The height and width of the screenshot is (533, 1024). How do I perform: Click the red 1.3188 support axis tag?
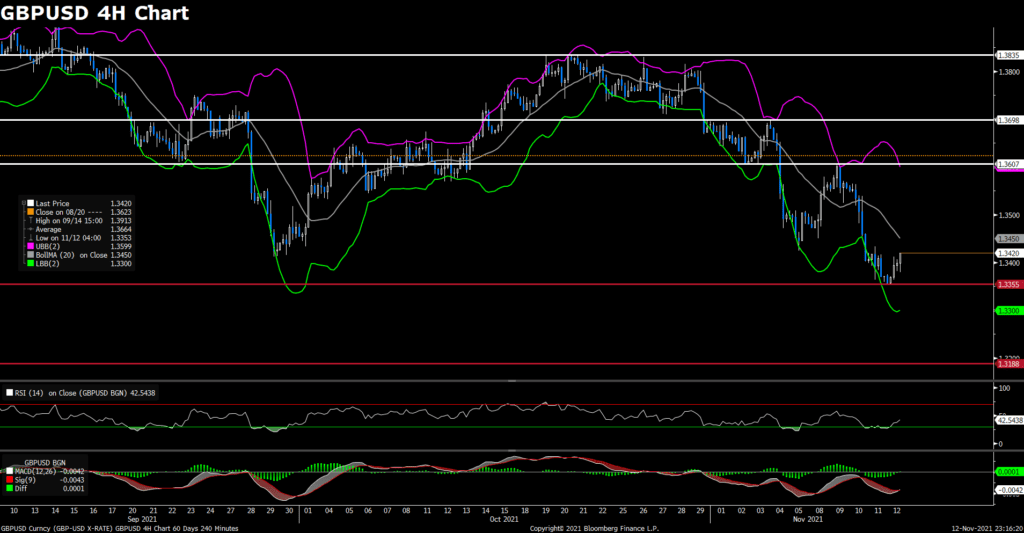[x=1009, y=364]
